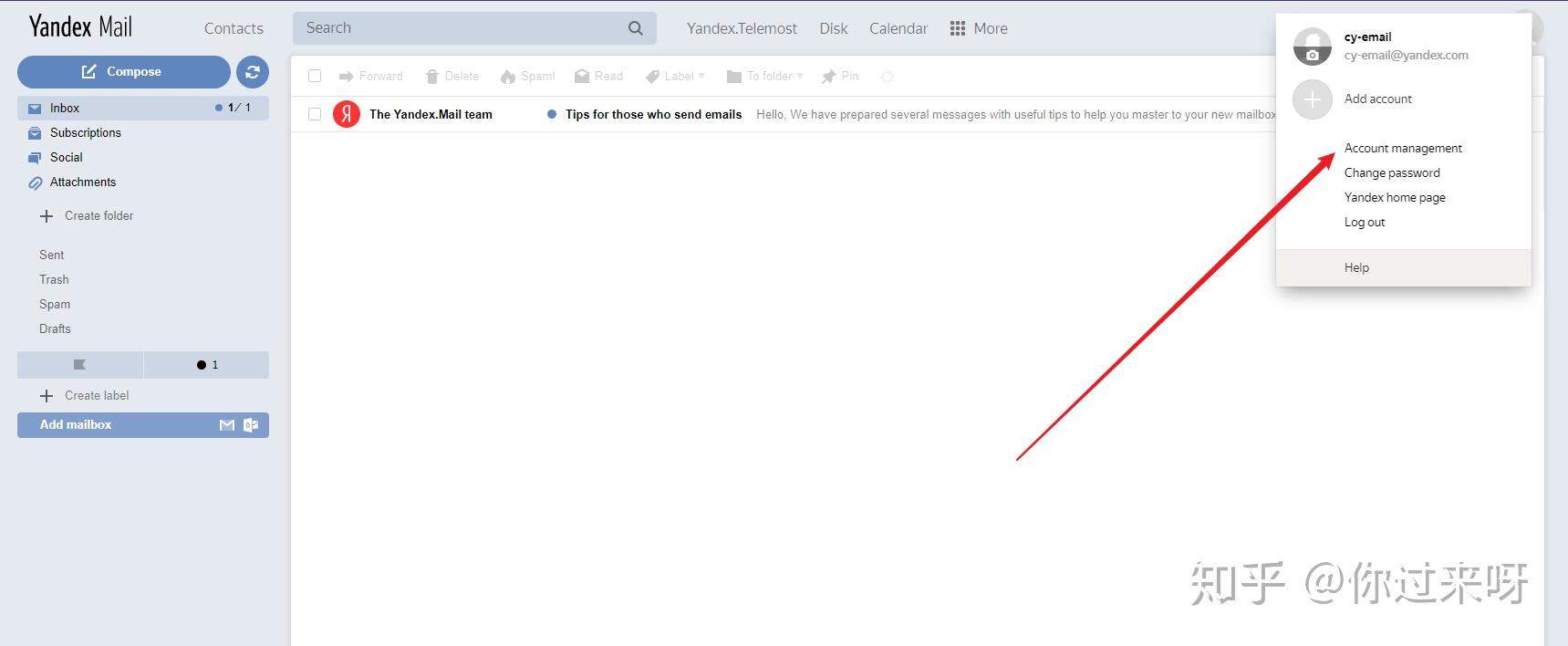Open the Label dropdown
This screenshot has height=646, width=1568.
(676, 77)
